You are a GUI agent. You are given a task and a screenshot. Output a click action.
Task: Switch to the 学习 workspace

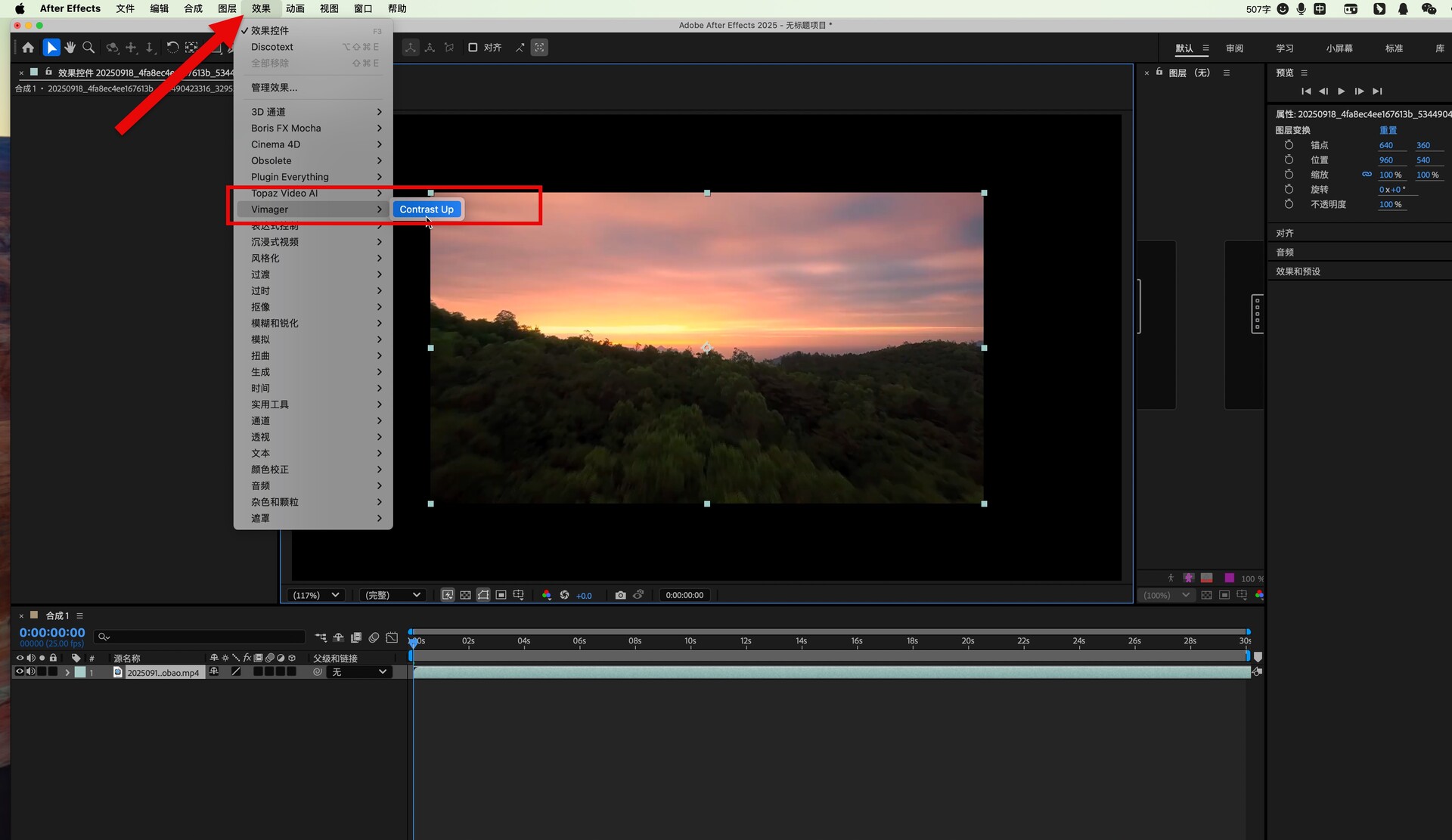click(x=1284, y=48)
